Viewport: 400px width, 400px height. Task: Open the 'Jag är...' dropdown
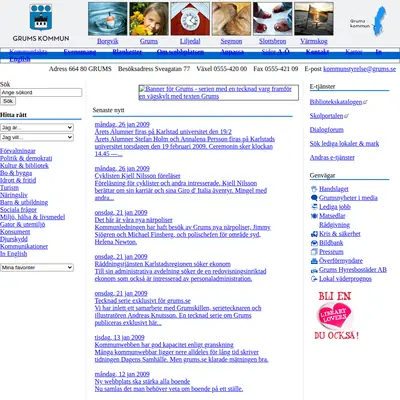tap(37, 127)
